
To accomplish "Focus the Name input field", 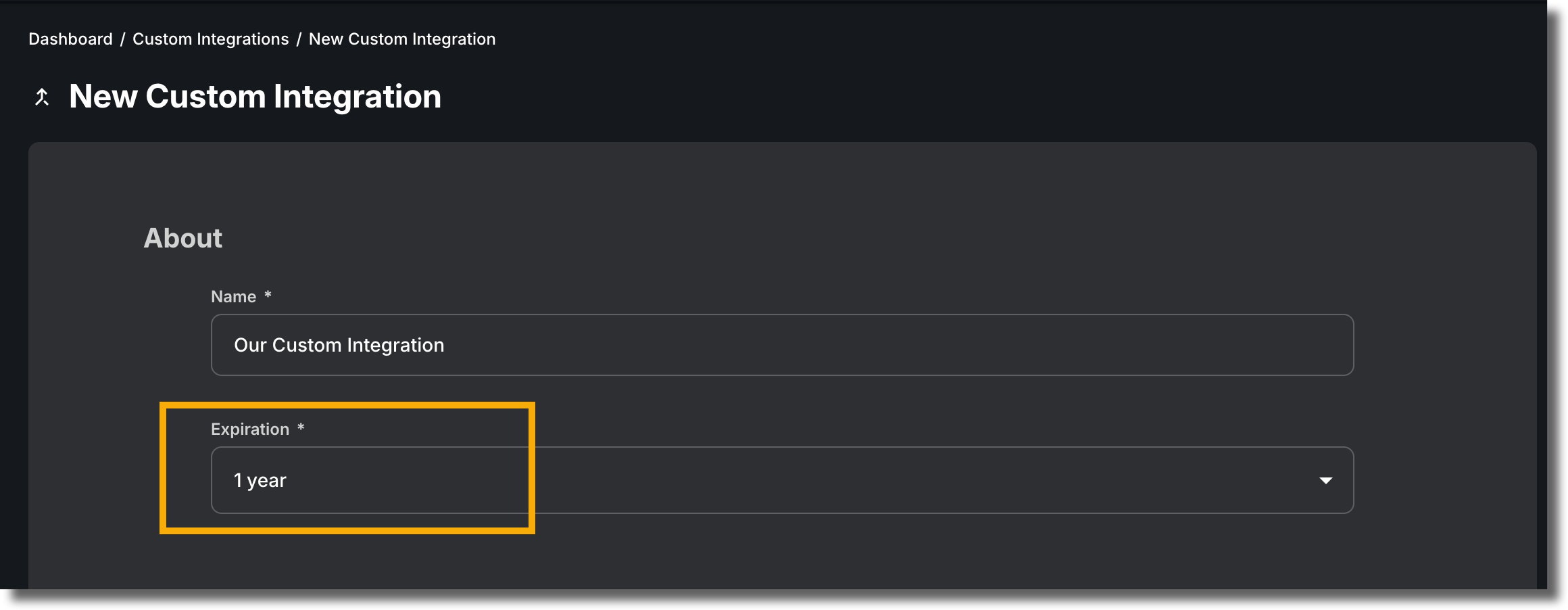I will pyautogui.click(x=782, y=345).
